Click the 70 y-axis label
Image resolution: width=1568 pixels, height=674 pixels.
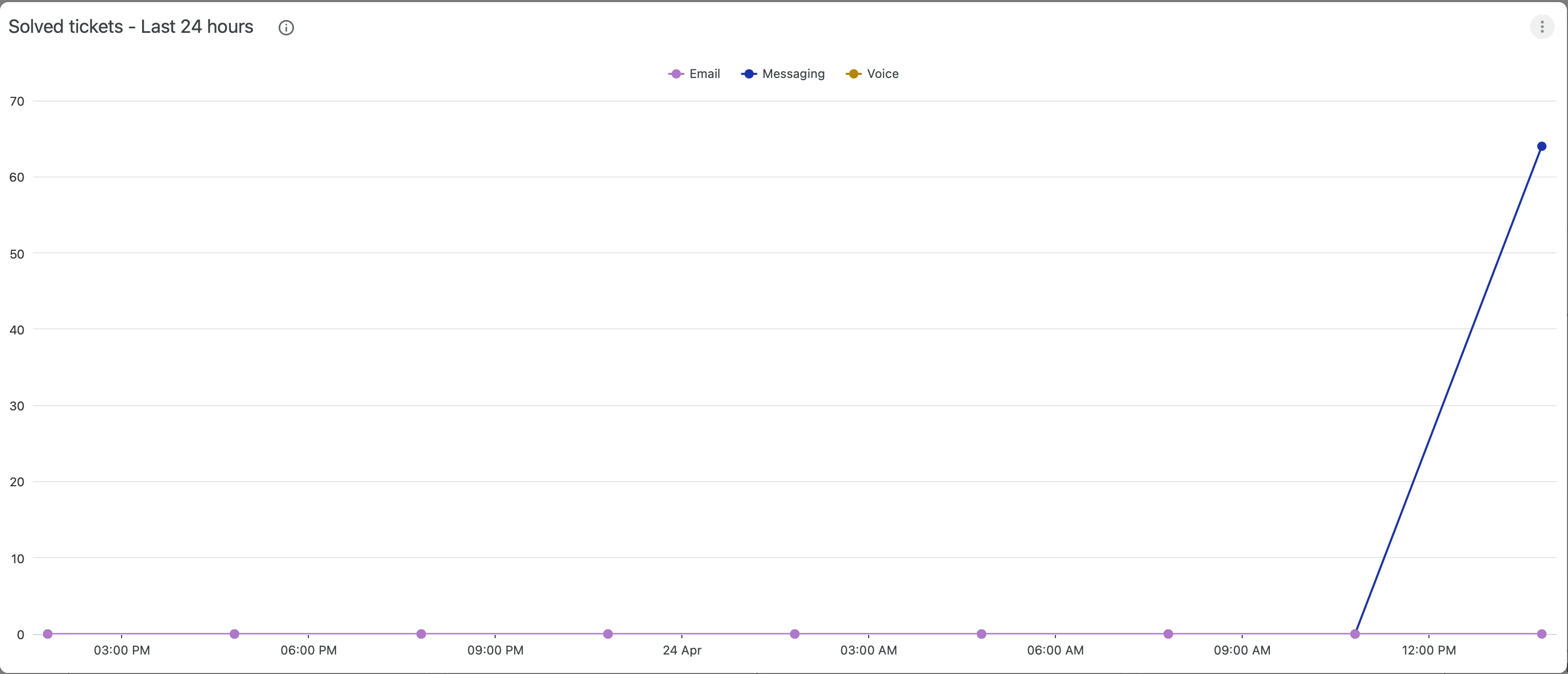(17, 102)
